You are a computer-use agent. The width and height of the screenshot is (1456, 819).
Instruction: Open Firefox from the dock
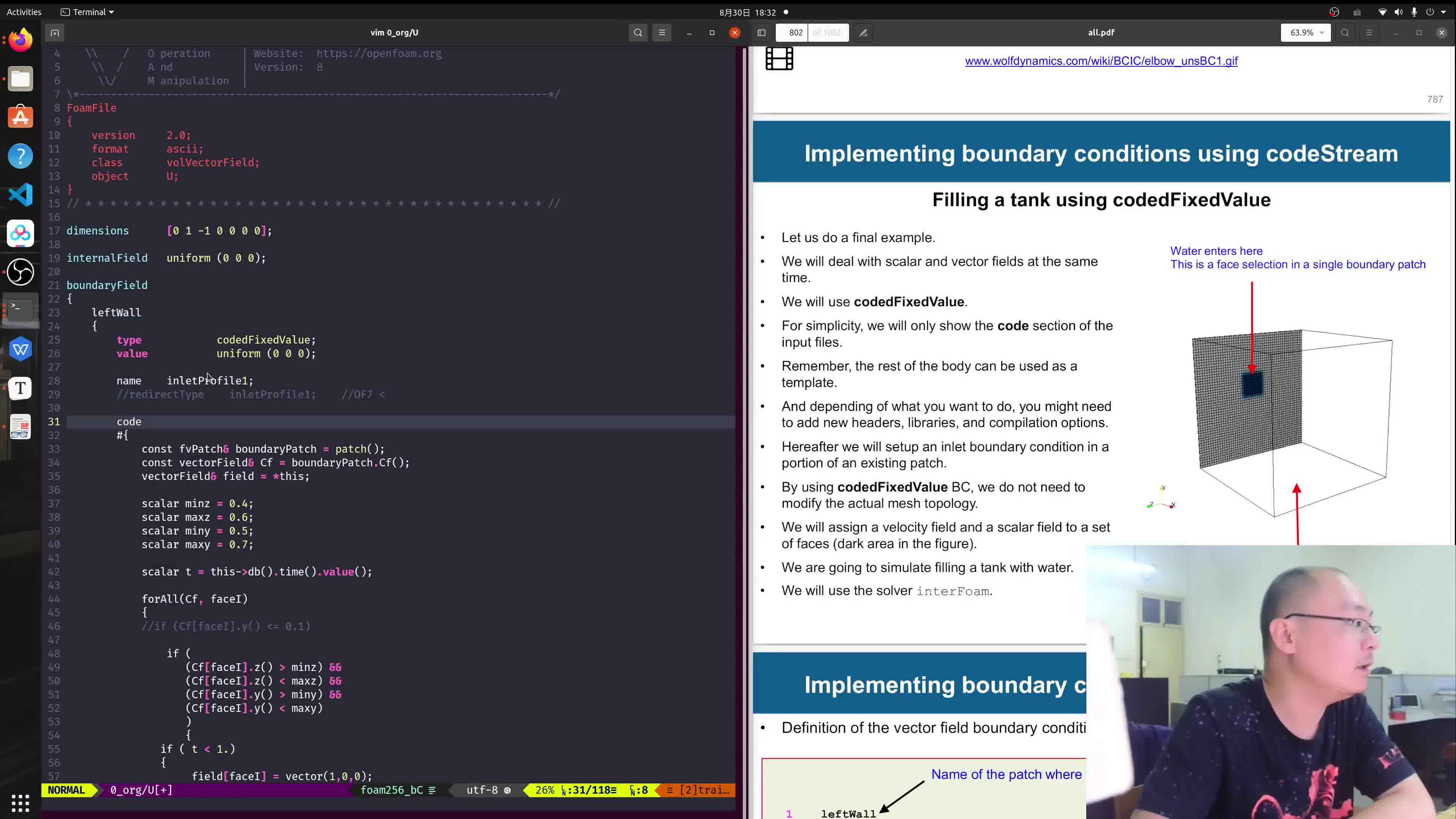[20, 39]
